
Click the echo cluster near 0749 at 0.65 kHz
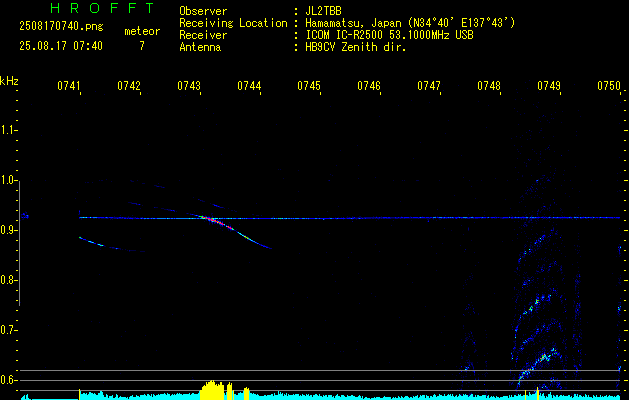pyautogui.click(x=544, y=356)
